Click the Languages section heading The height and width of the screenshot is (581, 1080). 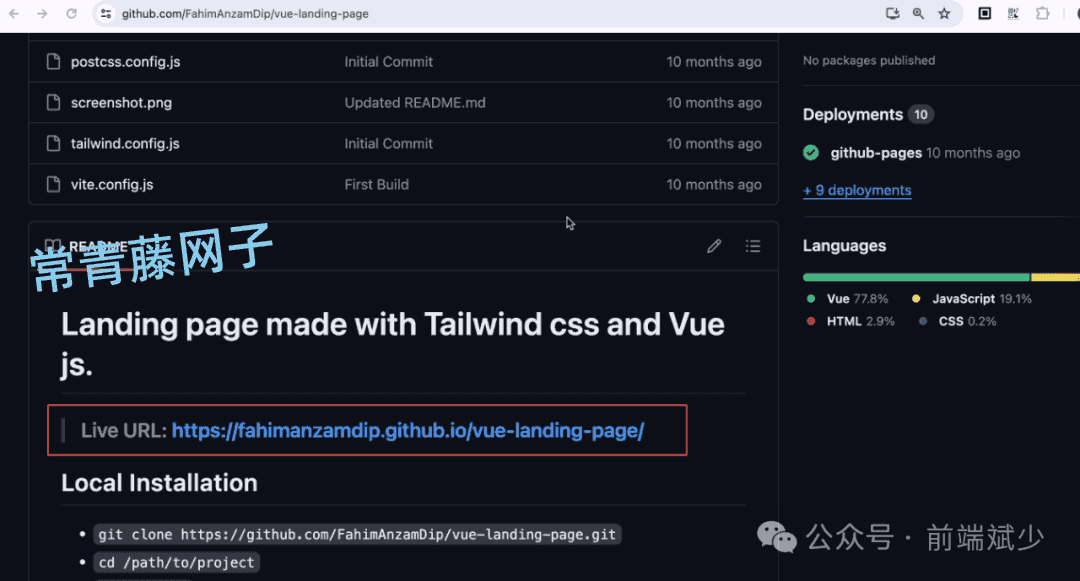tap(844, 246)
